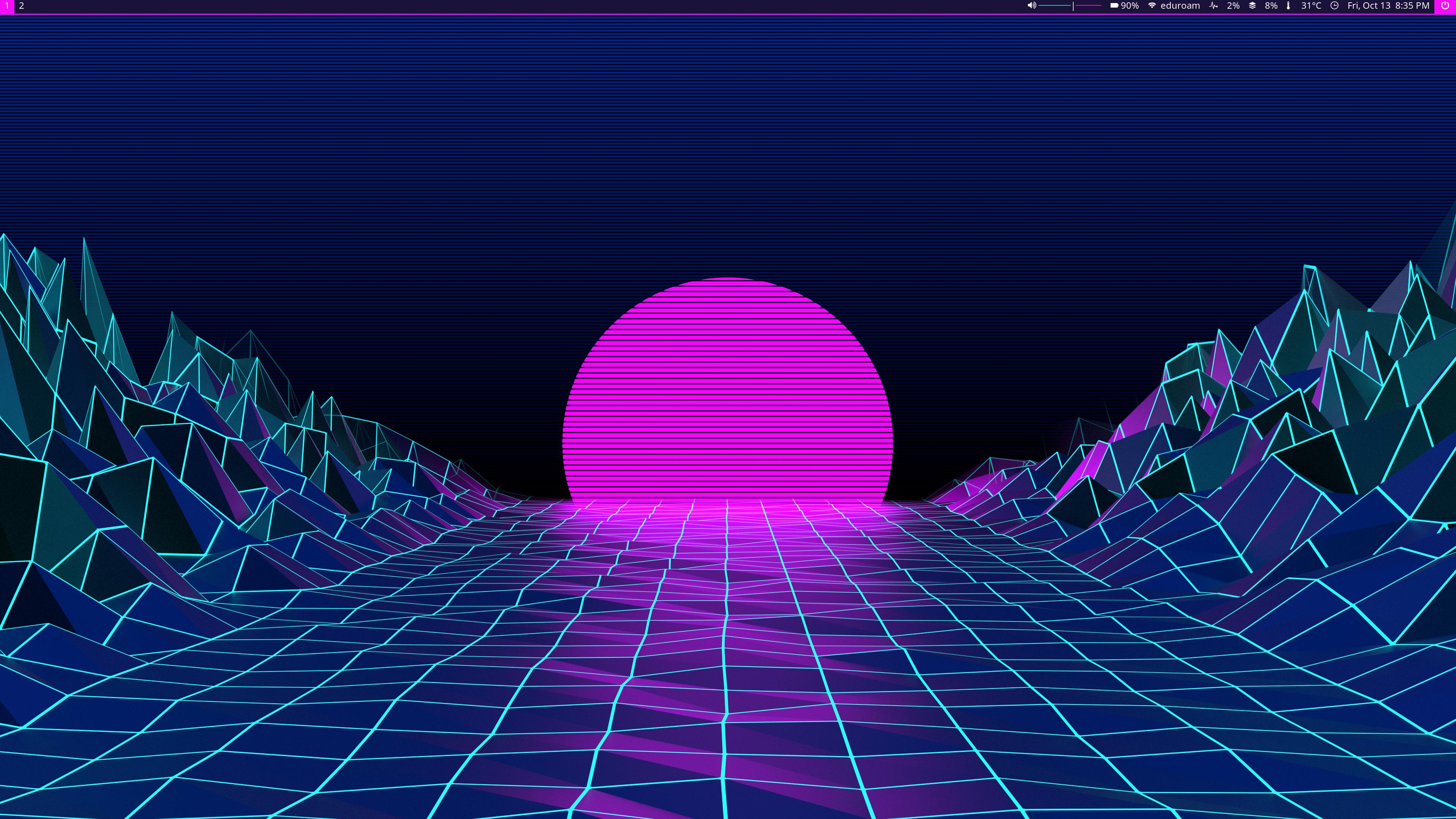Click the eduroam network name
Screen dimensions: 1456x819
pos(1180,6)
